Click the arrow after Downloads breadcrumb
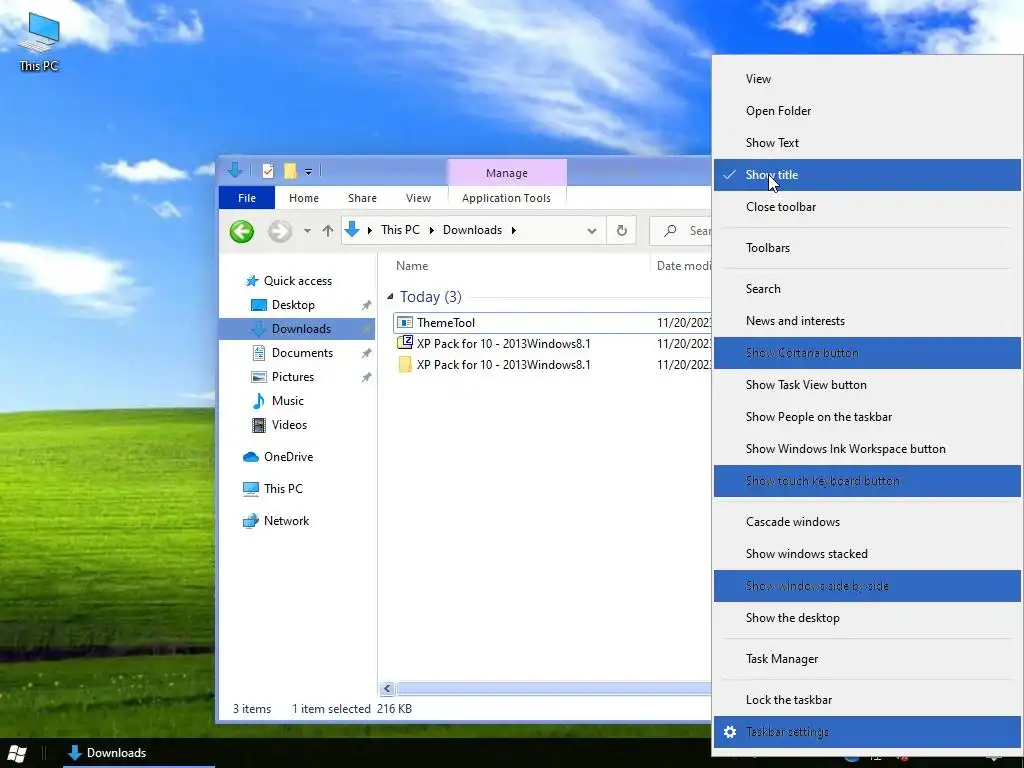 tap(513, 231)
